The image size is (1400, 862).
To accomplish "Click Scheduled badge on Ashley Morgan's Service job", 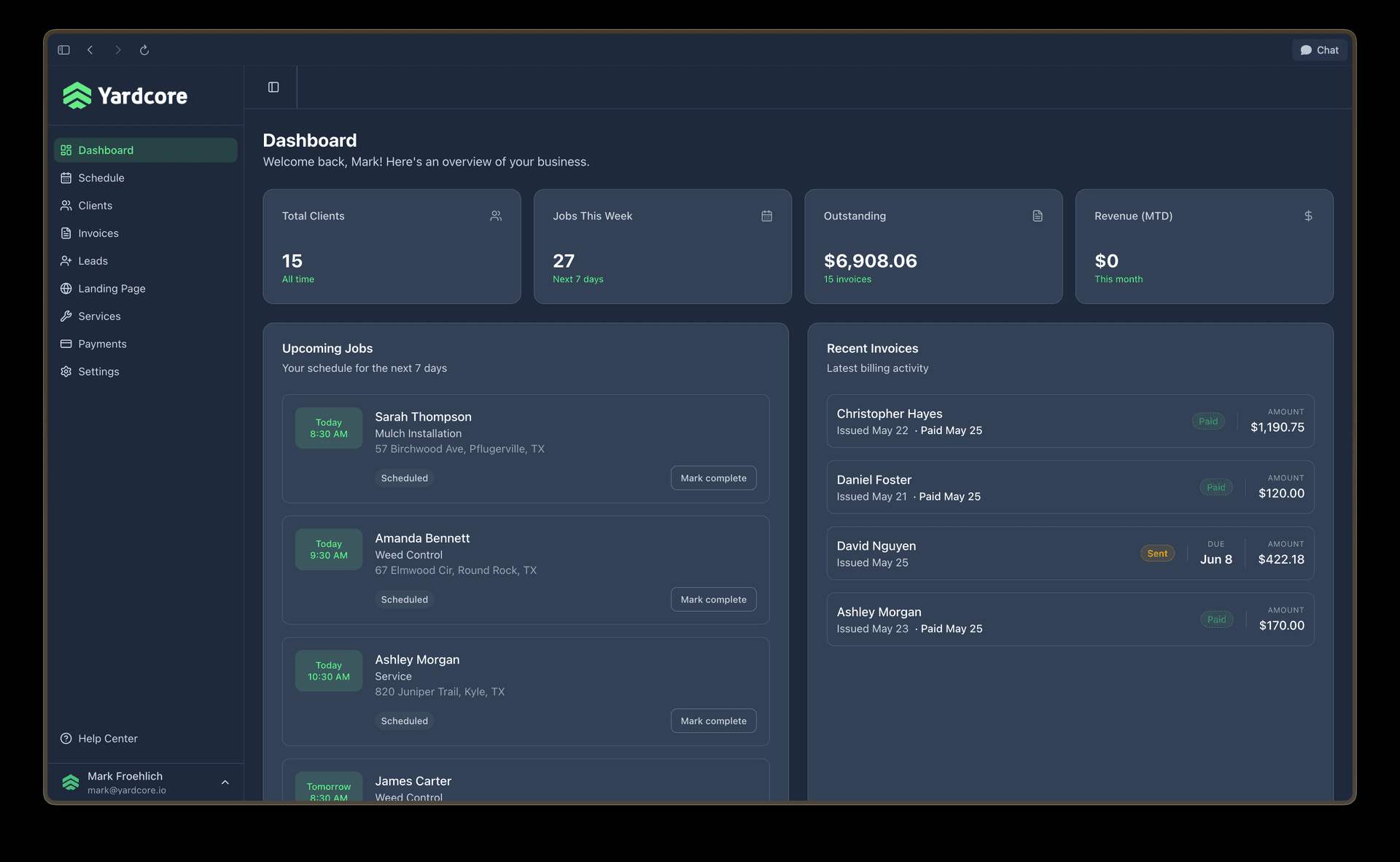I will point(405,721).
